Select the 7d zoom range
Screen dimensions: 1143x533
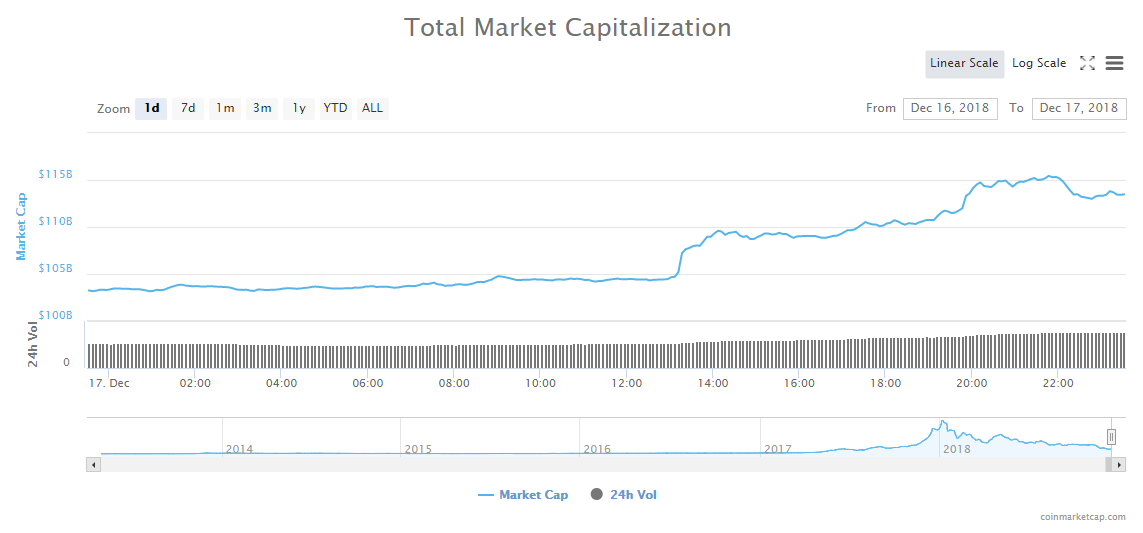pos(188,108)
